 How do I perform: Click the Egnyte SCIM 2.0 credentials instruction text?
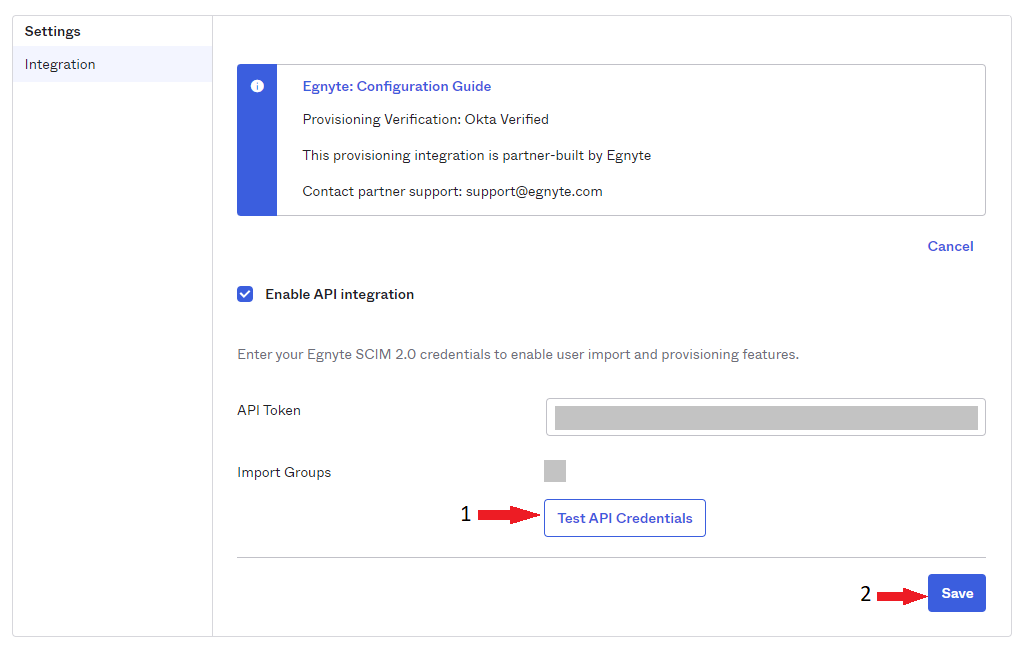(517, 355)
